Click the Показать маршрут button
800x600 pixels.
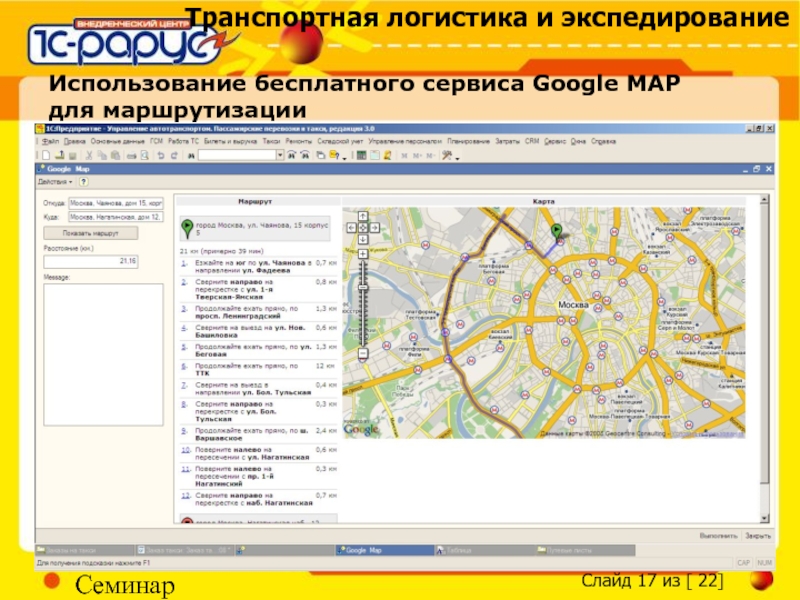90,233
